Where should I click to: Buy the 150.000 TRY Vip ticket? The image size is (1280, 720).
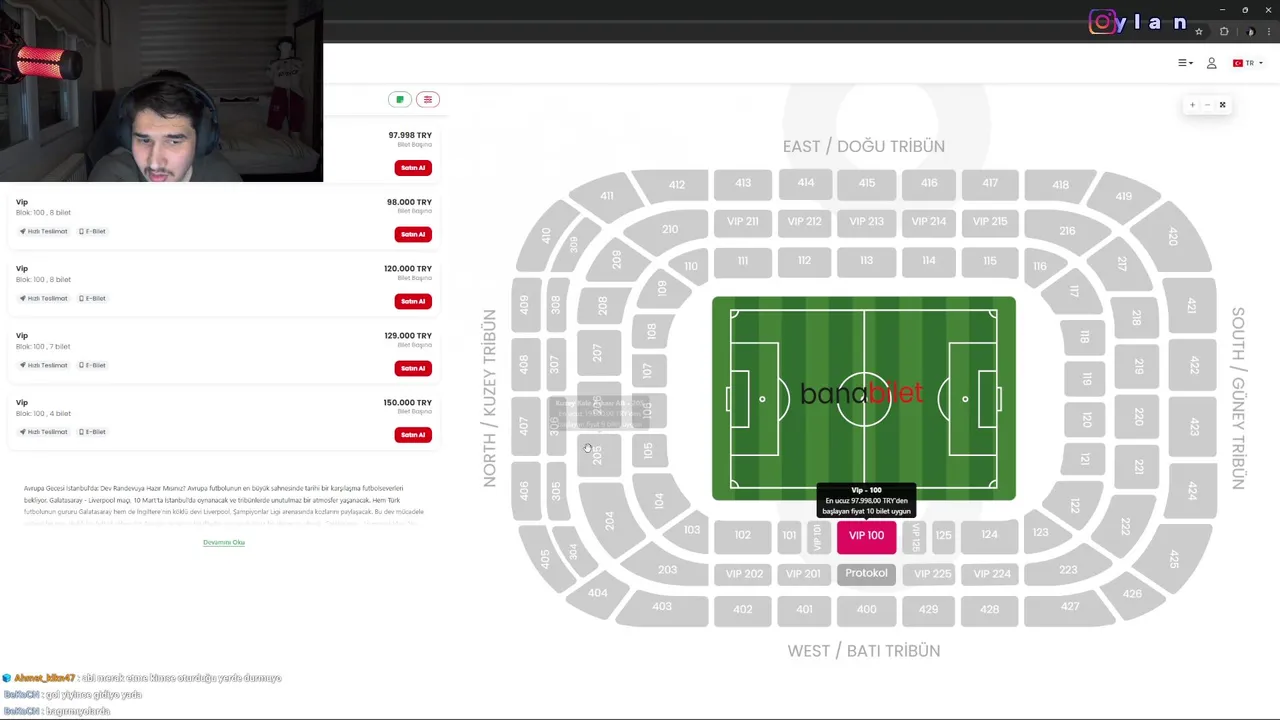pos(413,435)
